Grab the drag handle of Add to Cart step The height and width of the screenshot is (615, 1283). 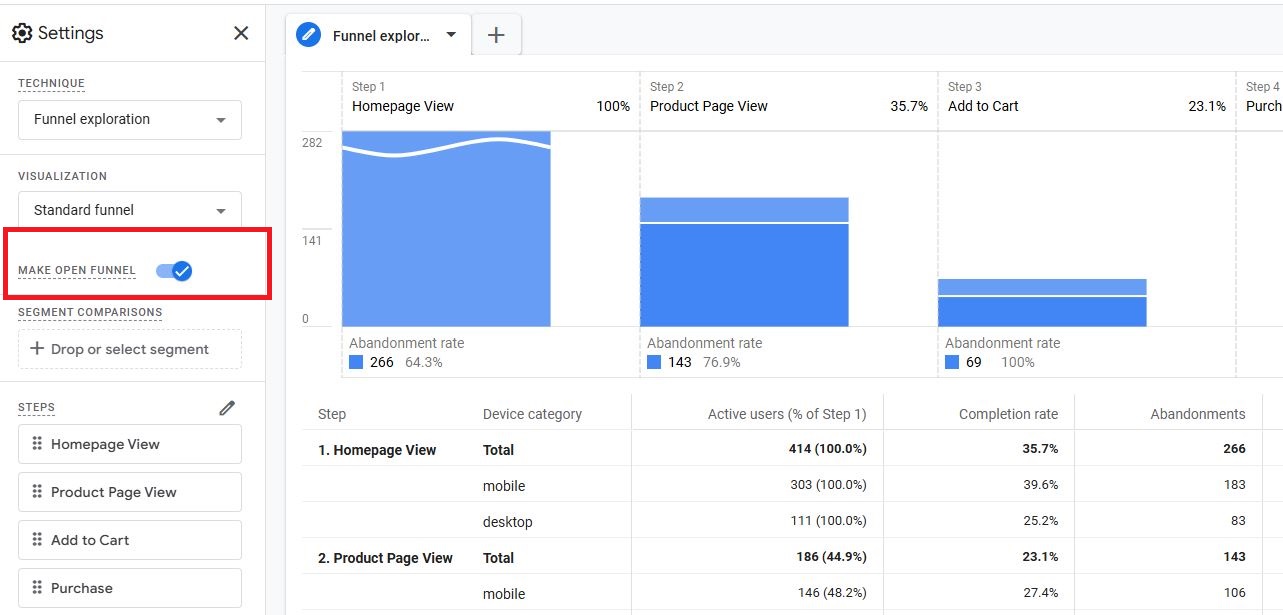click(x=37, y=540)
